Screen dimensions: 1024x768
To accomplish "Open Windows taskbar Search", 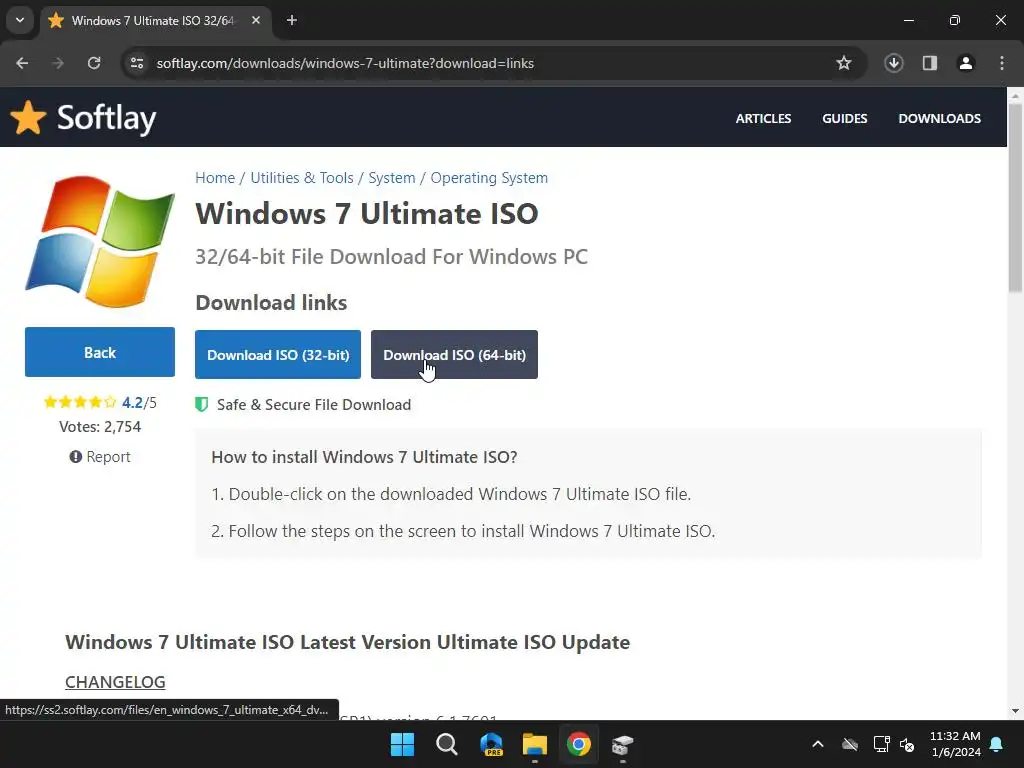I will (x=447, y=744).
